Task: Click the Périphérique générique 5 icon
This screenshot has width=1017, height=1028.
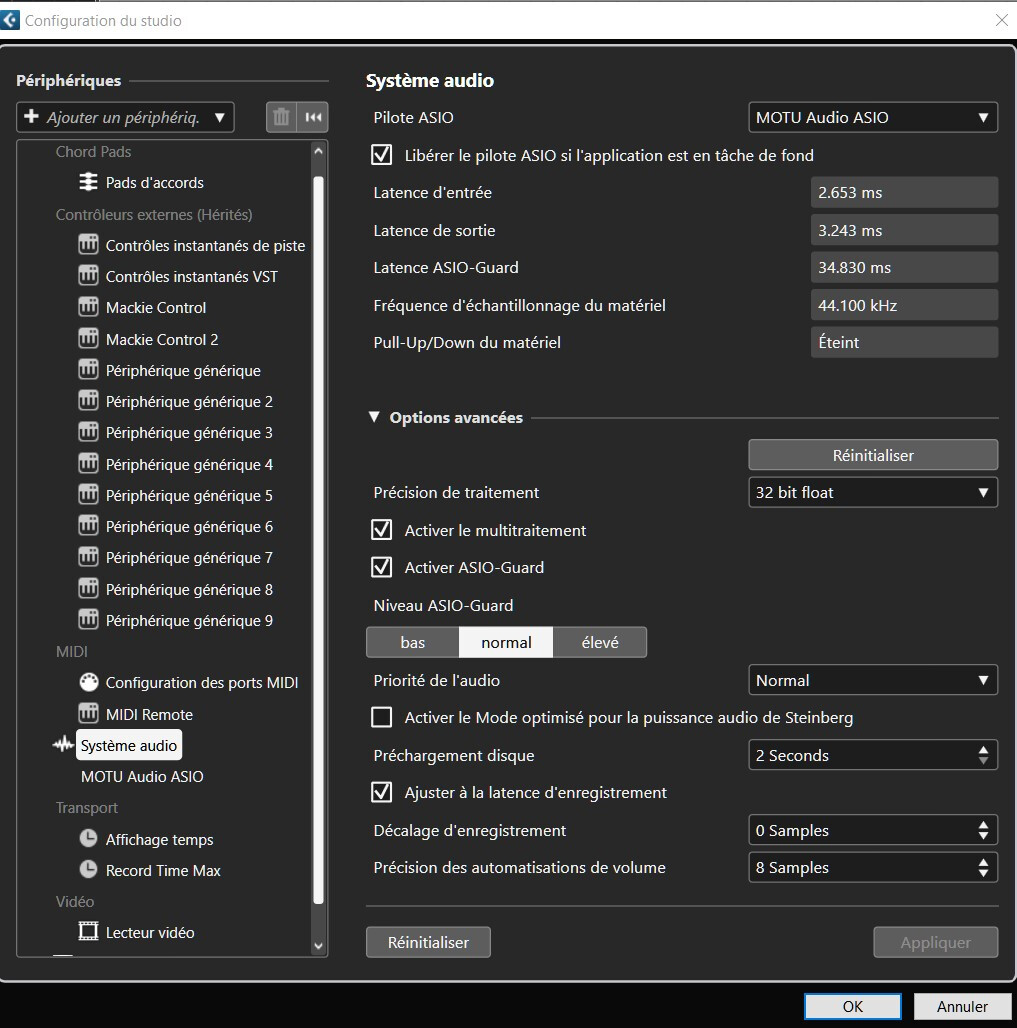Action: coord(88,494)
